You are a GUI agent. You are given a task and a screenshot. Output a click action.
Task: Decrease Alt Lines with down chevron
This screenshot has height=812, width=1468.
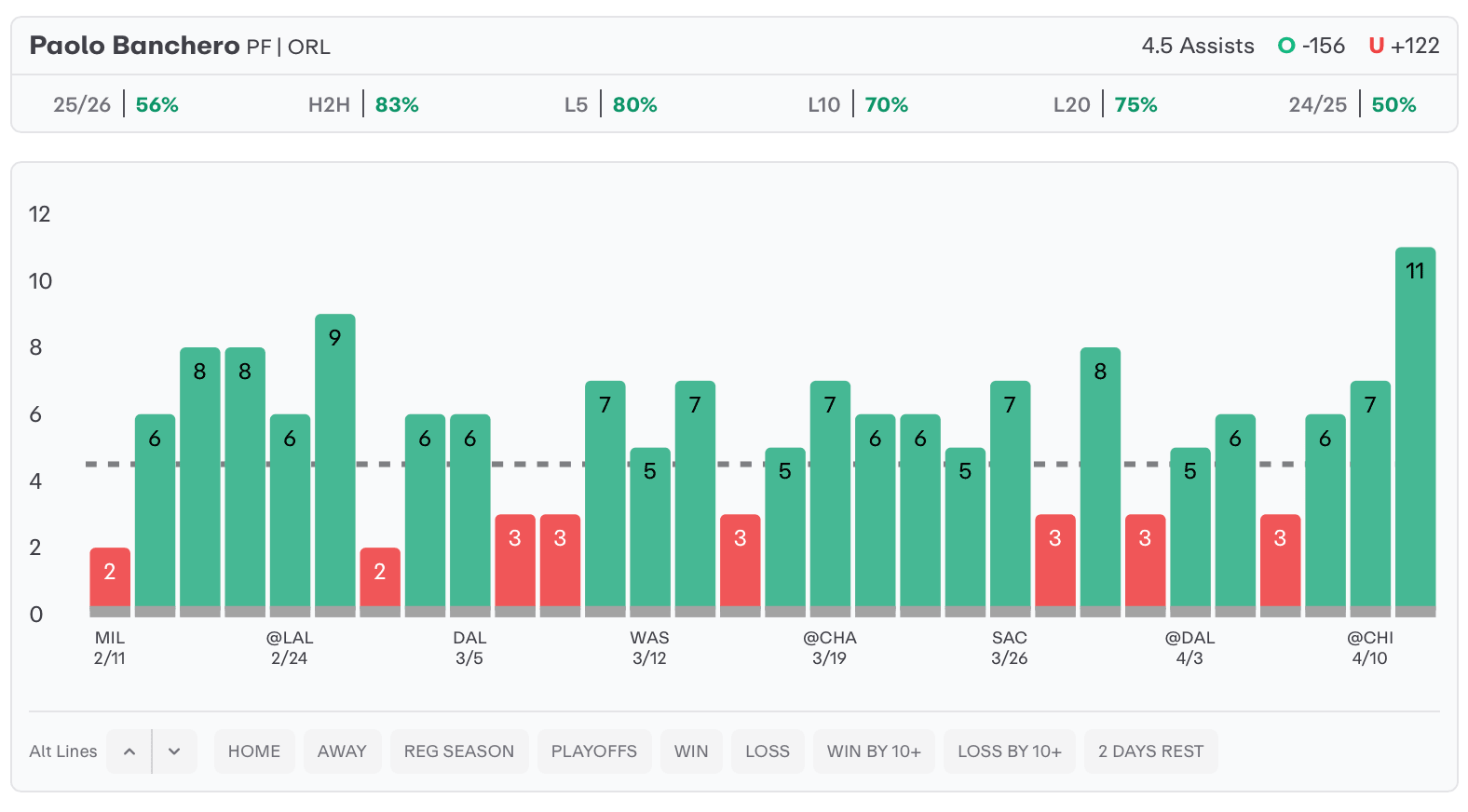click(x=174, y=751)
